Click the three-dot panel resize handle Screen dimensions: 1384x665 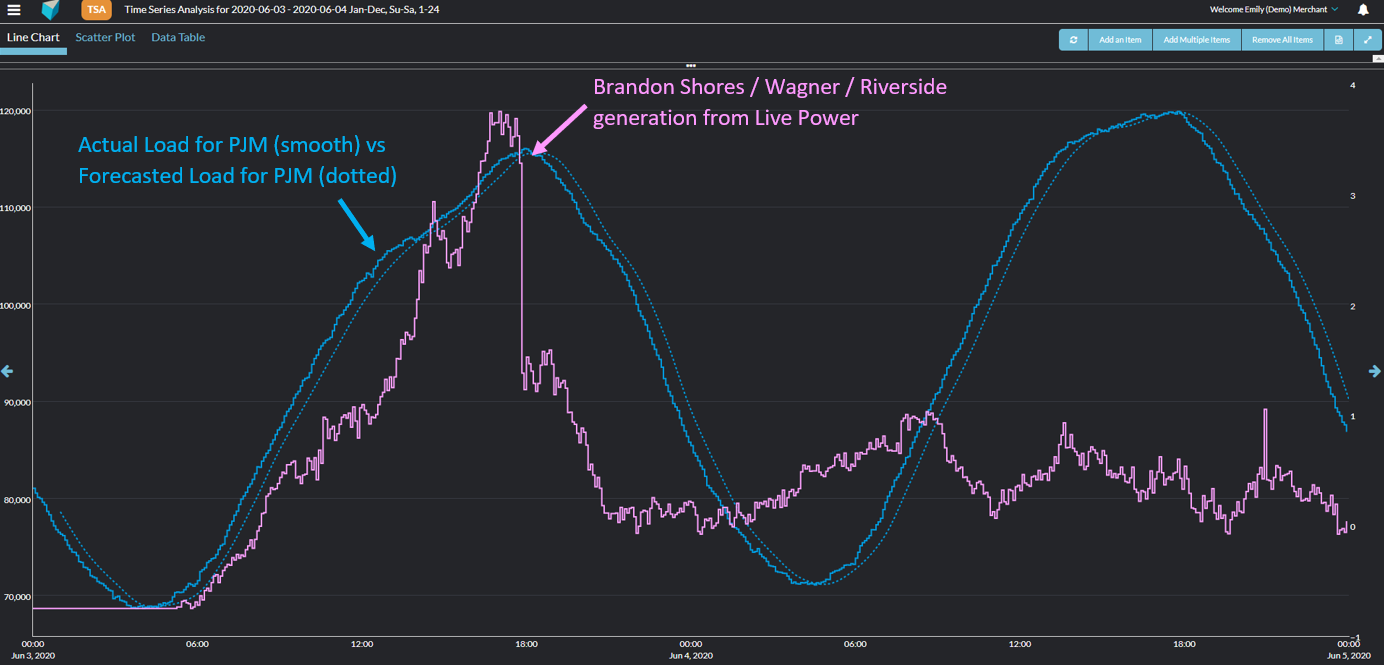[x=691, y=65]
